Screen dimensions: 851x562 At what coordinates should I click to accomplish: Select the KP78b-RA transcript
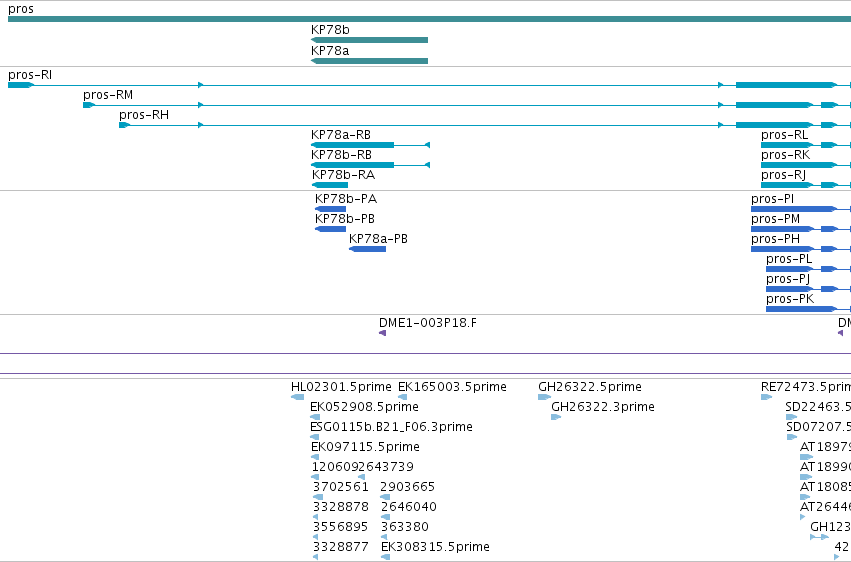[329, 185]
